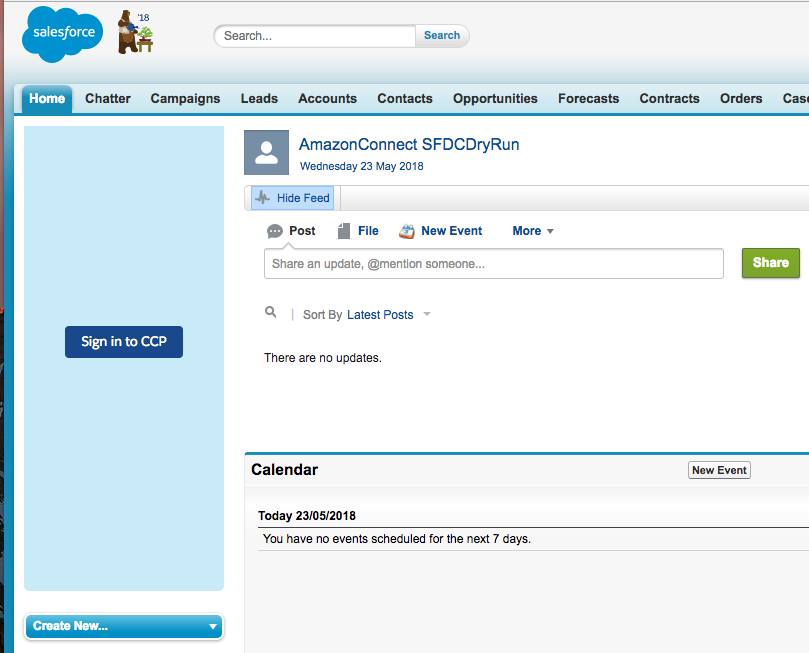The width and height of the screenshot is (809, 653).
Task: Open the Leads tab
Action: [x=259, y=99]
